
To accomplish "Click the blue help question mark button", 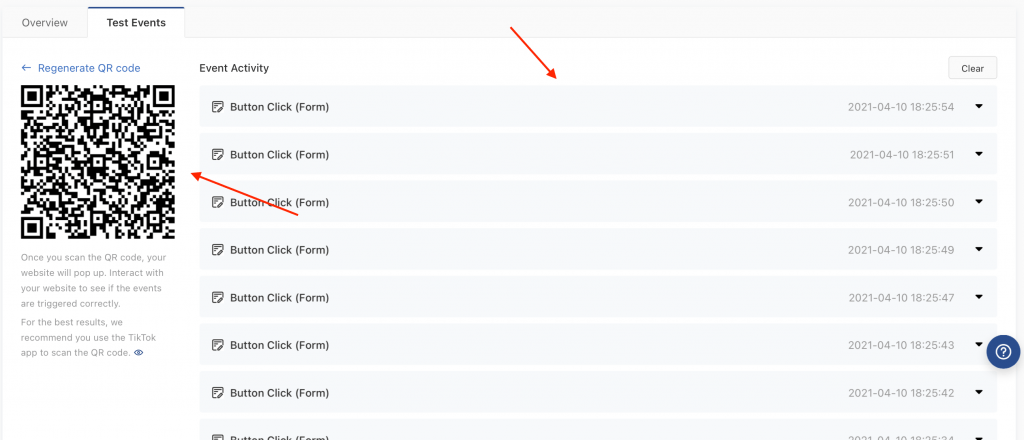I will 1003,352.
